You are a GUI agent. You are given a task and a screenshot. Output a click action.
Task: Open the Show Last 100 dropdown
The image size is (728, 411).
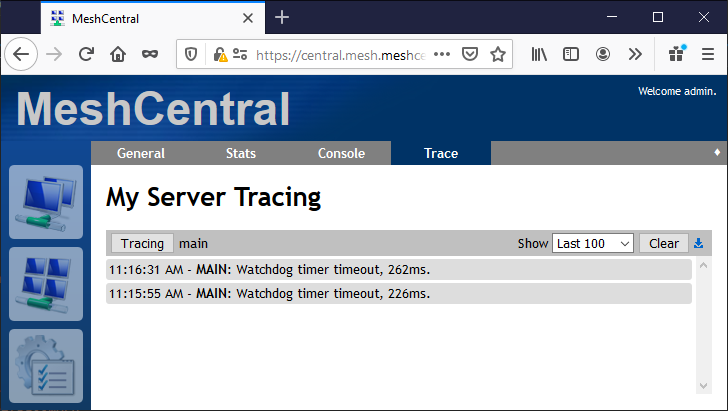pyautogui.click(x=592, y=243)
